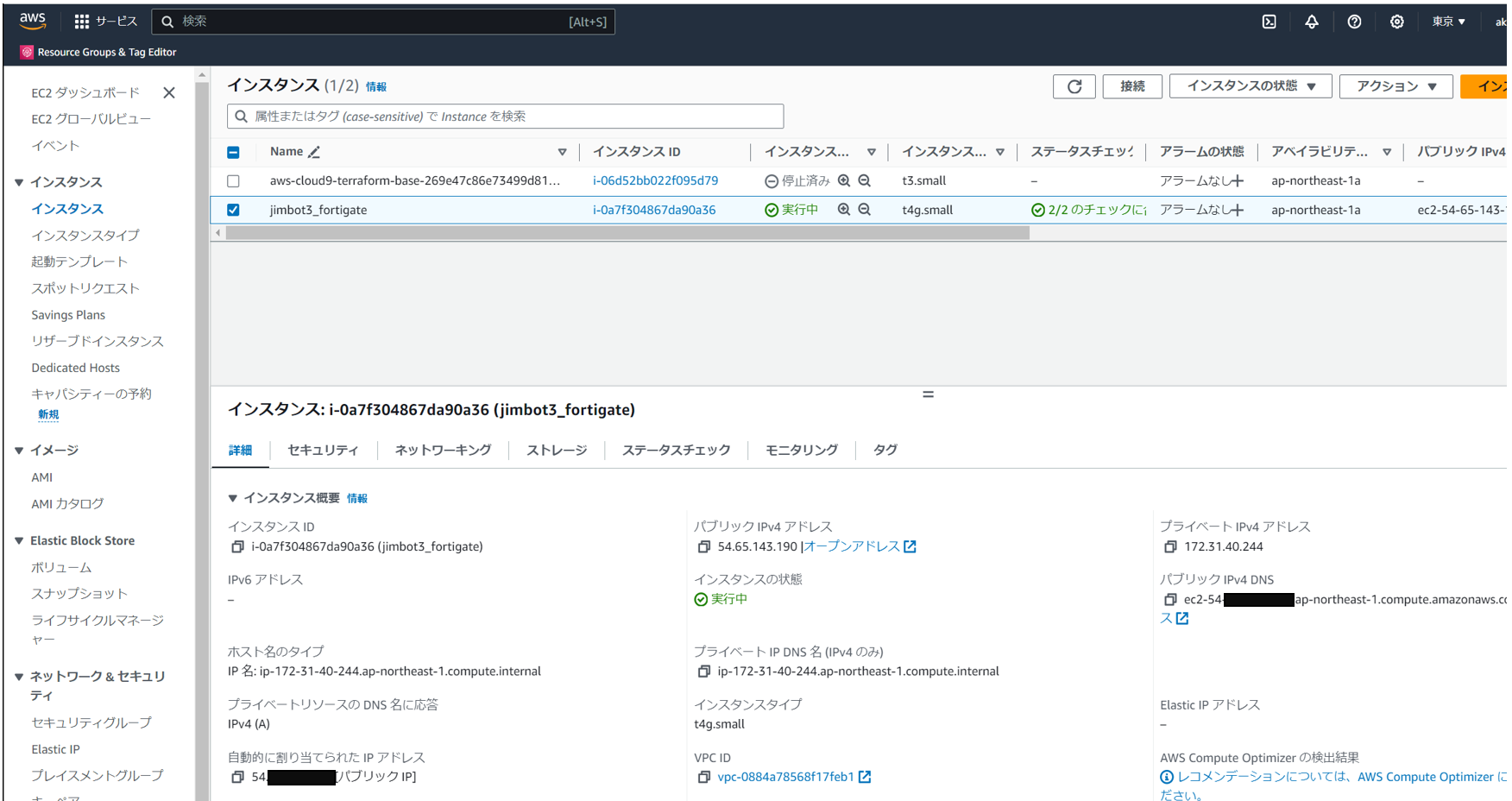Switch to the モニタリング tab
Screen dimensions: 1512x801
(802, 450)
